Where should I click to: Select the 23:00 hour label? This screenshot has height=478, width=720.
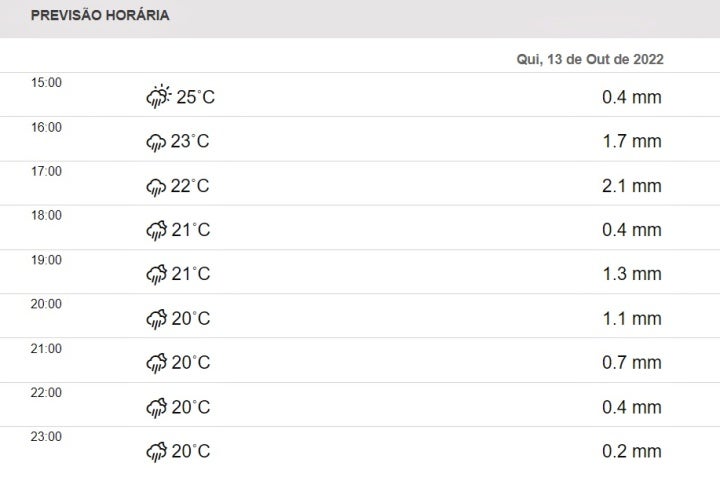click(x=47, y=436)
